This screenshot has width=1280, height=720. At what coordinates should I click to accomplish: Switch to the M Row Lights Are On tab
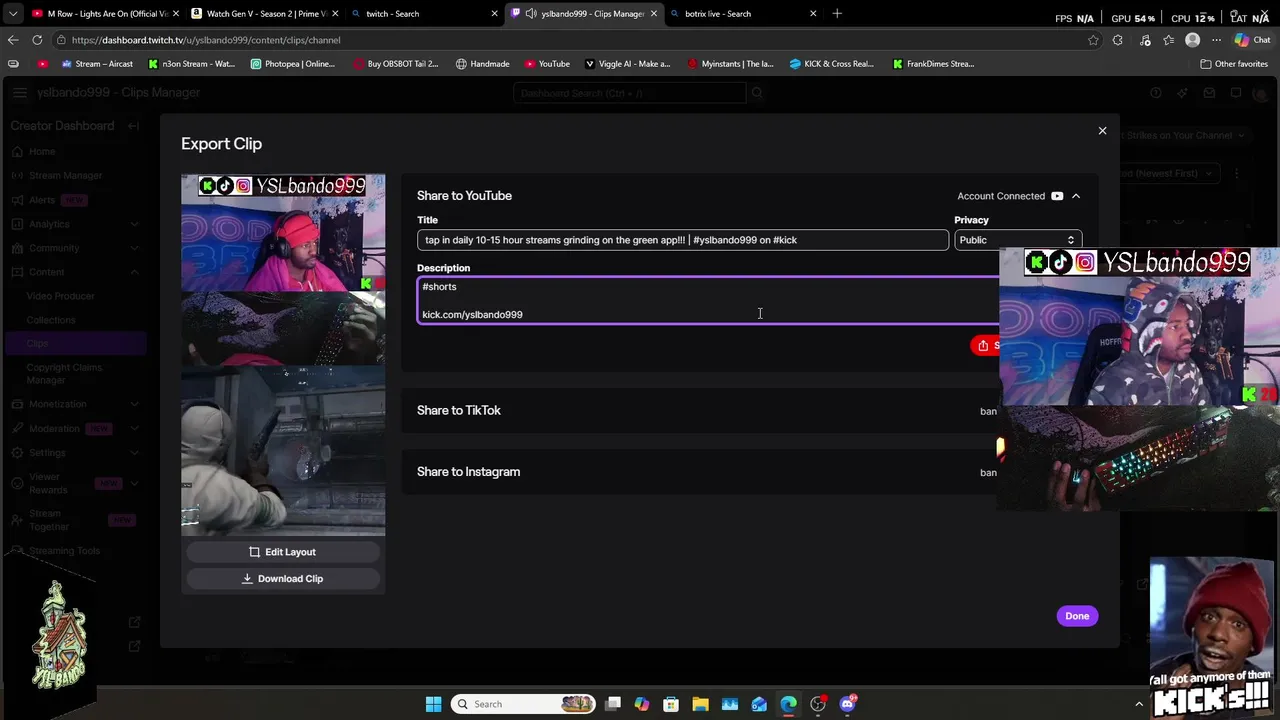pyautogui.click(x=103, y=14)
